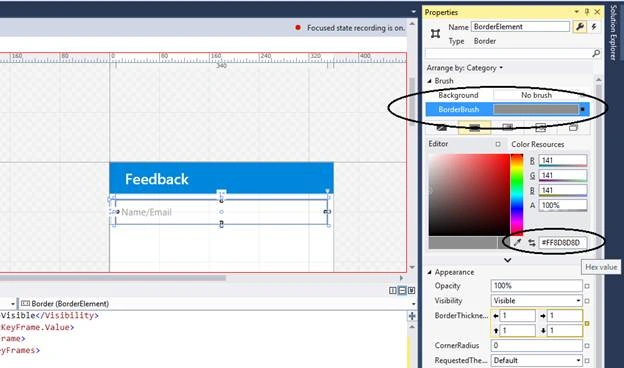Click the Name field BorderElement

(521, 27)
